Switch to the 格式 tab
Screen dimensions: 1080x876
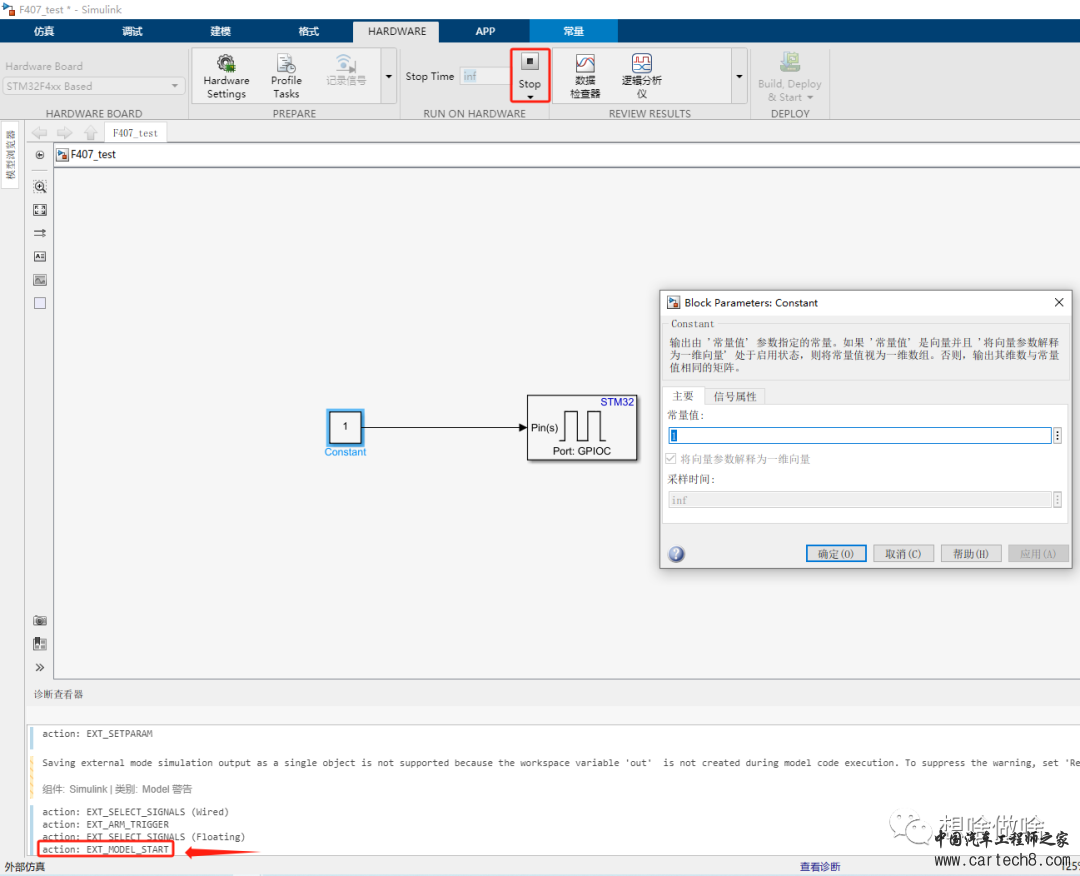pyautogui.click(x=309, y=31)
